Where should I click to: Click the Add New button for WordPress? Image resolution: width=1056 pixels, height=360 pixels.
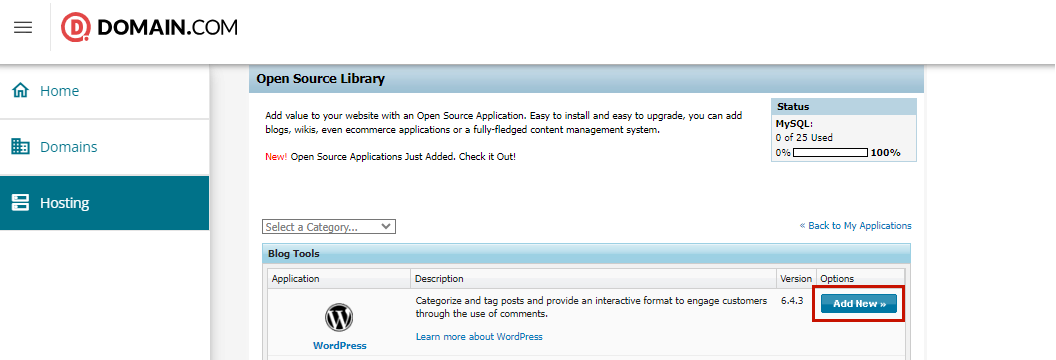(859, 303)
